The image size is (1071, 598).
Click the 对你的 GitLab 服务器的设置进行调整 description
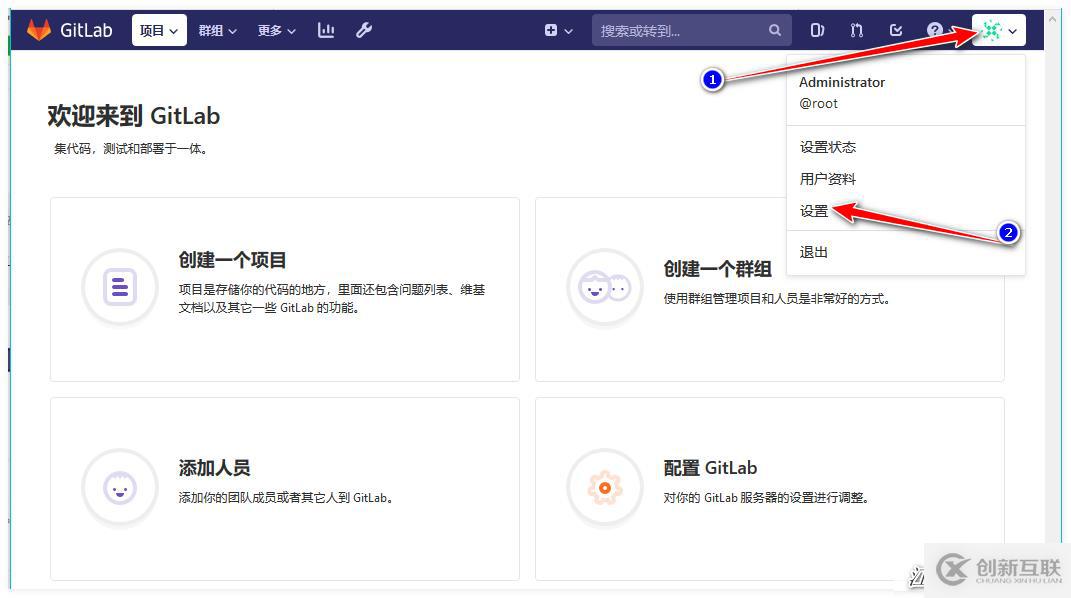766,498
